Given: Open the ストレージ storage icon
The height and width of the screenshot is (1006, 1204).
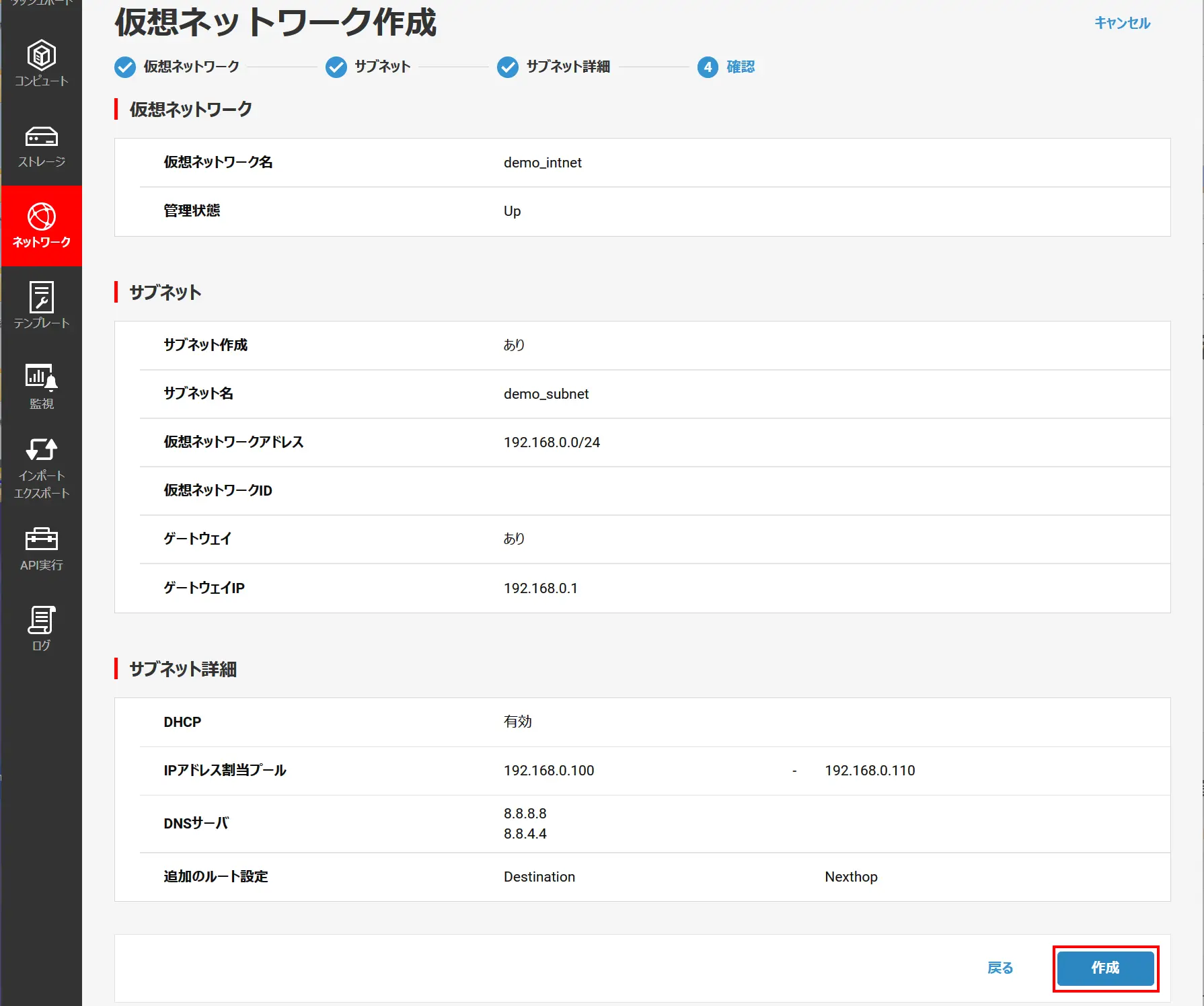Looking at the screenshot, I should pos(41,137).
